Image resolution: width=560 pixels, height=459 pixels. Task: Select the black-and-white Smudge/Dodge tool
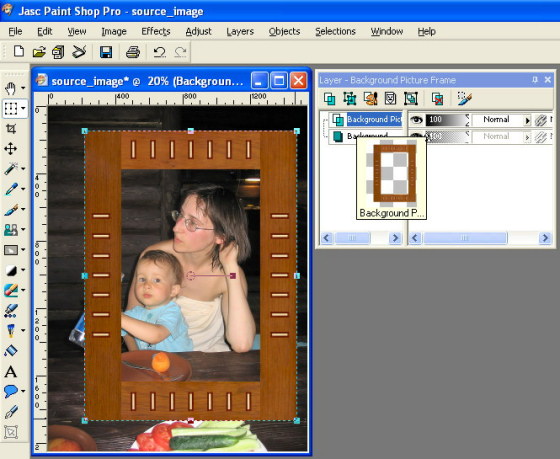[x=11, y=270]
